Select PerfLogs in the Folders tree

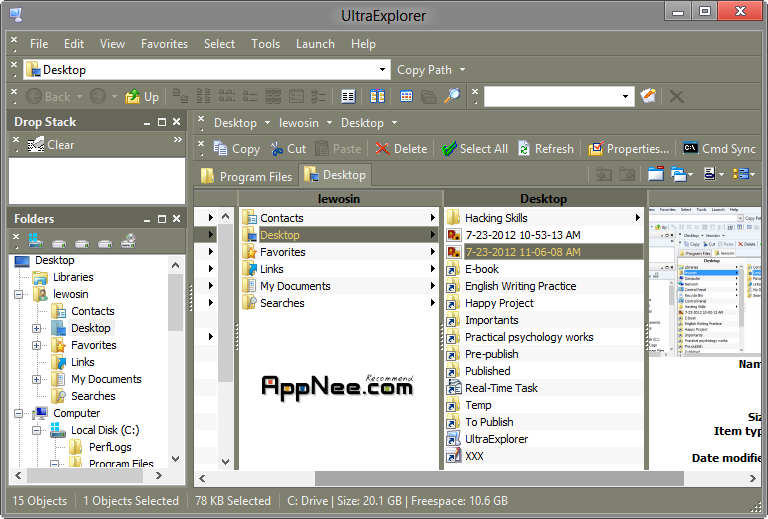(x=110, y=447)
